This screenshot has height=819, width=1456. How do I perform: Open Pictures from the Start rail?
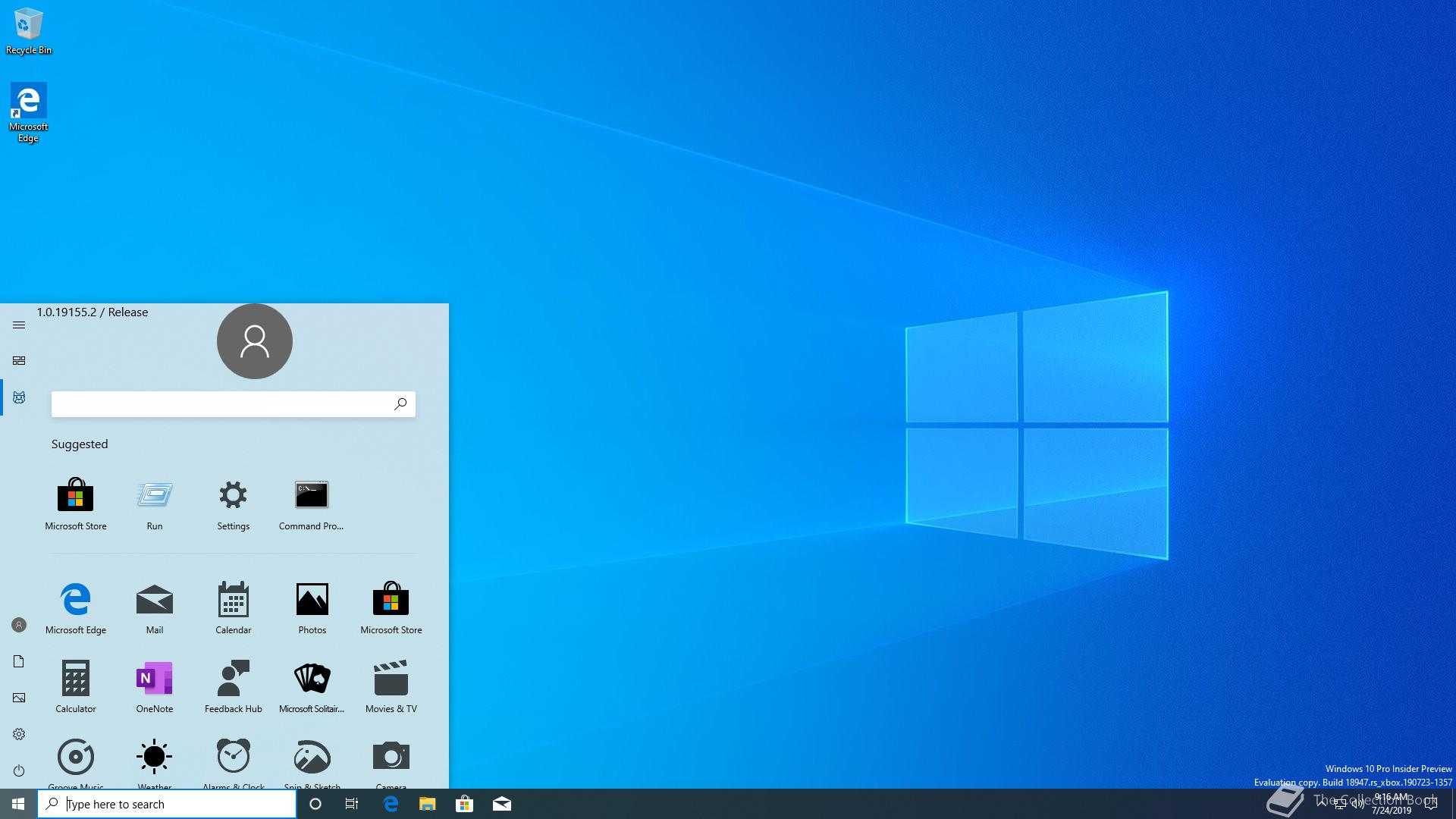point(19,698)
